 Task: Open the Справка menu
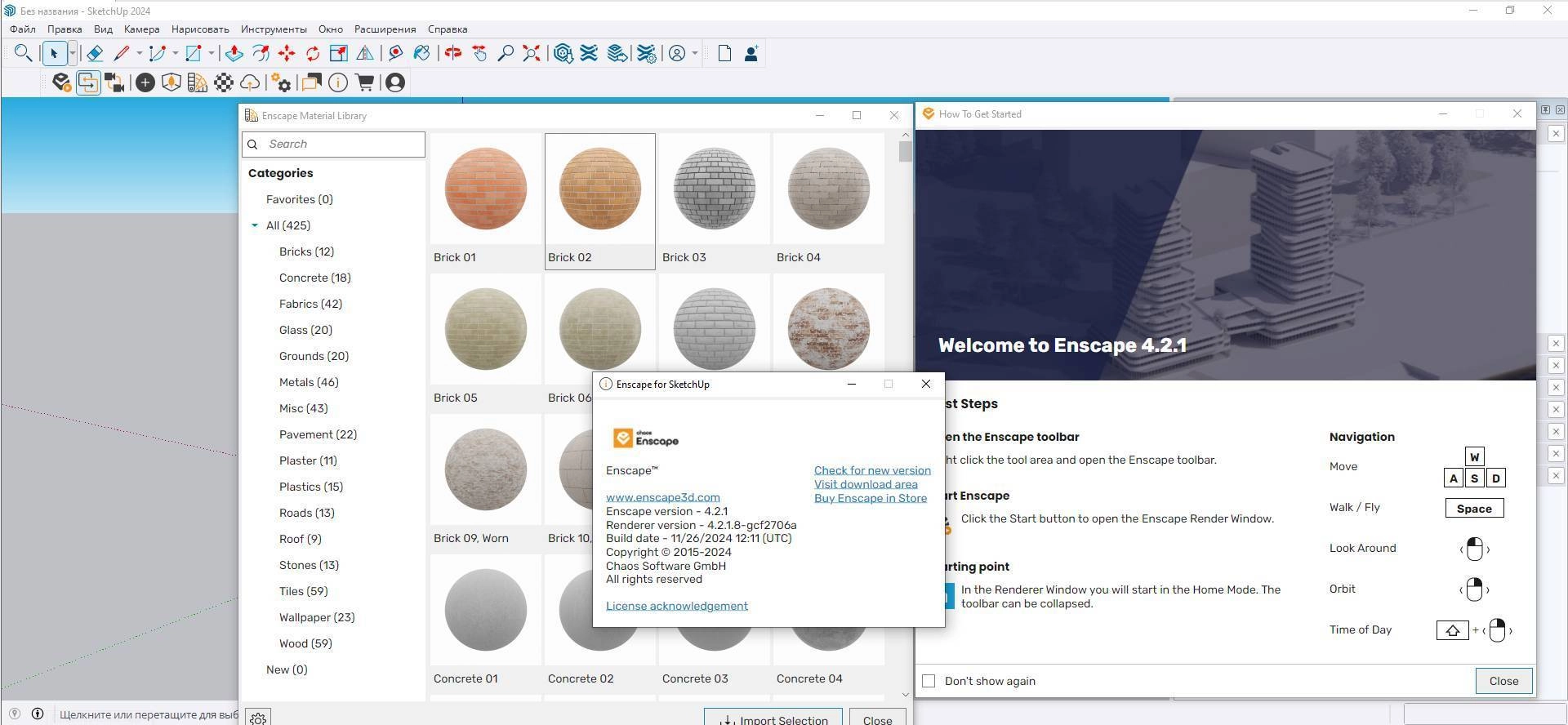pos(448,29)
